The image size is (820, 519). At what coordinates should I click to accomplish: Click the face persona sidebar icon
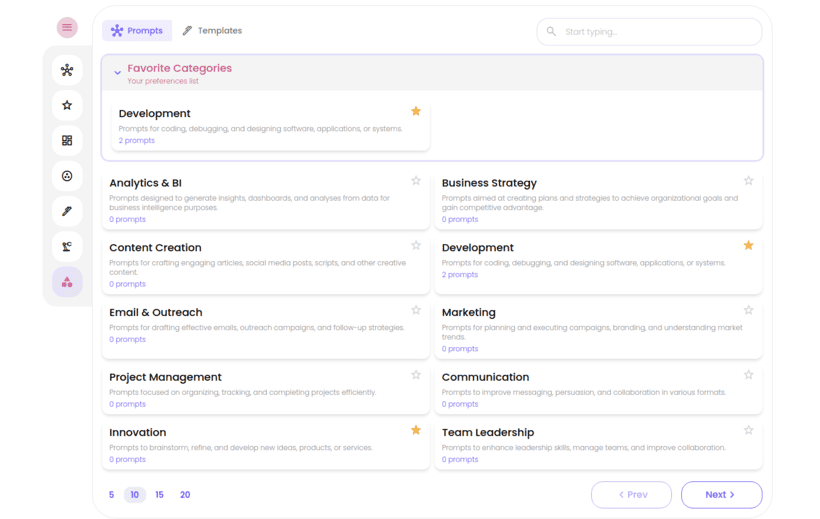(67, 176)
